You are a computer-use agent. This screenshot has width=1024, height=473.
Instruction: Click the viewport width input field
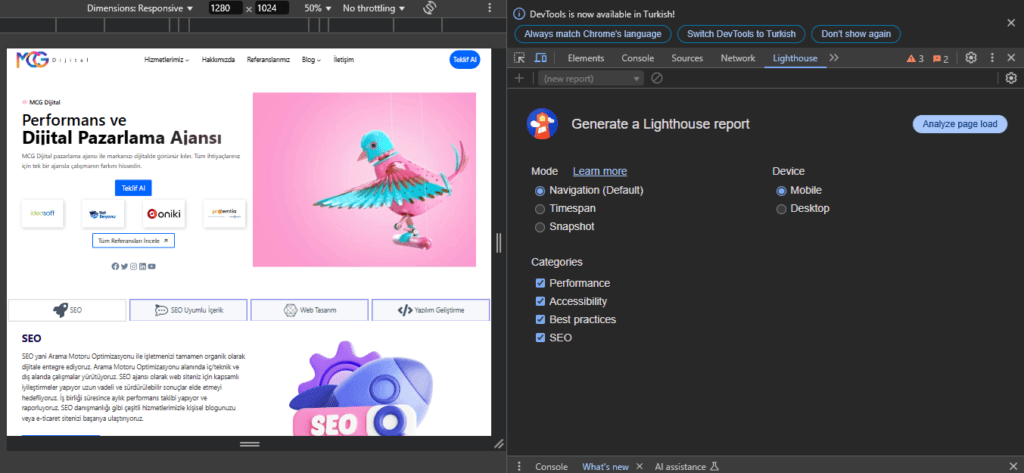(223, 8)
